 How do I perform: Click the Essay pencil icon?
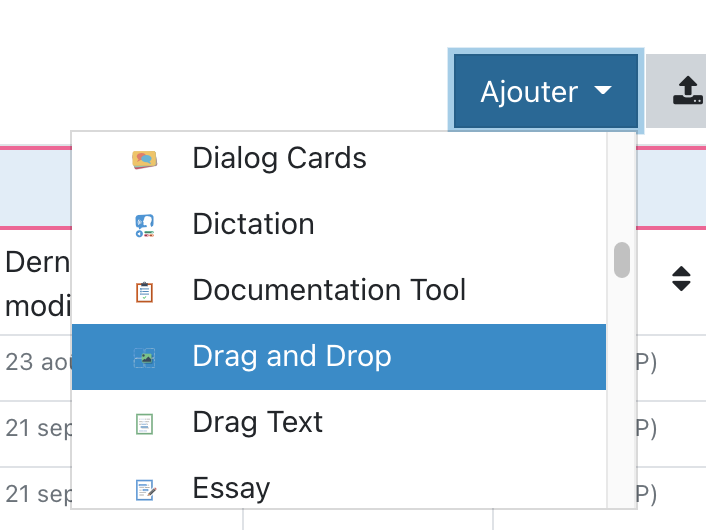pyautogui.click(x=145, y=489)
